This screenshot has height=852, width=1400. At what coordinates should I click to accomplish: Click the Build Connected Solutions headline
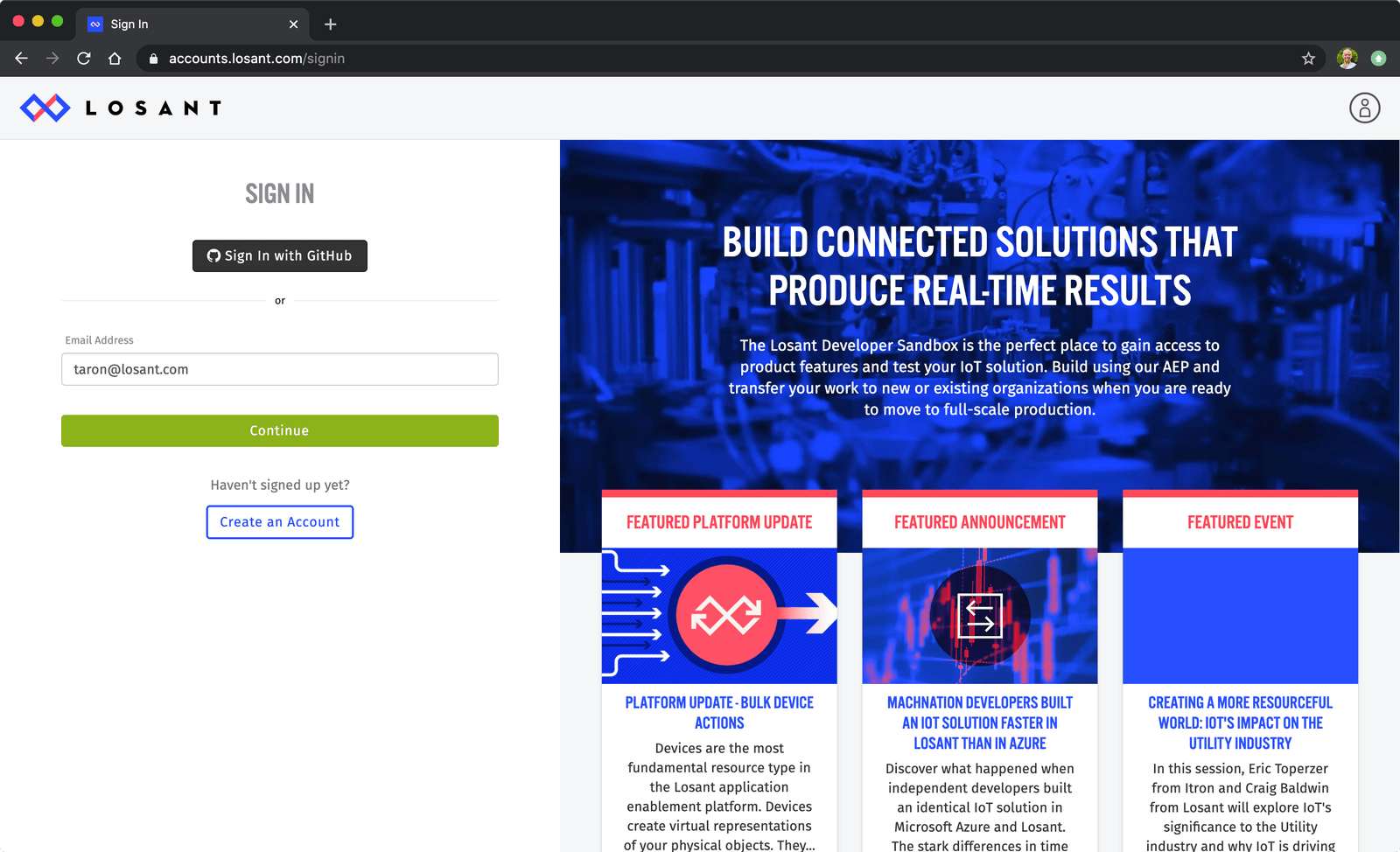pos(980,267)
